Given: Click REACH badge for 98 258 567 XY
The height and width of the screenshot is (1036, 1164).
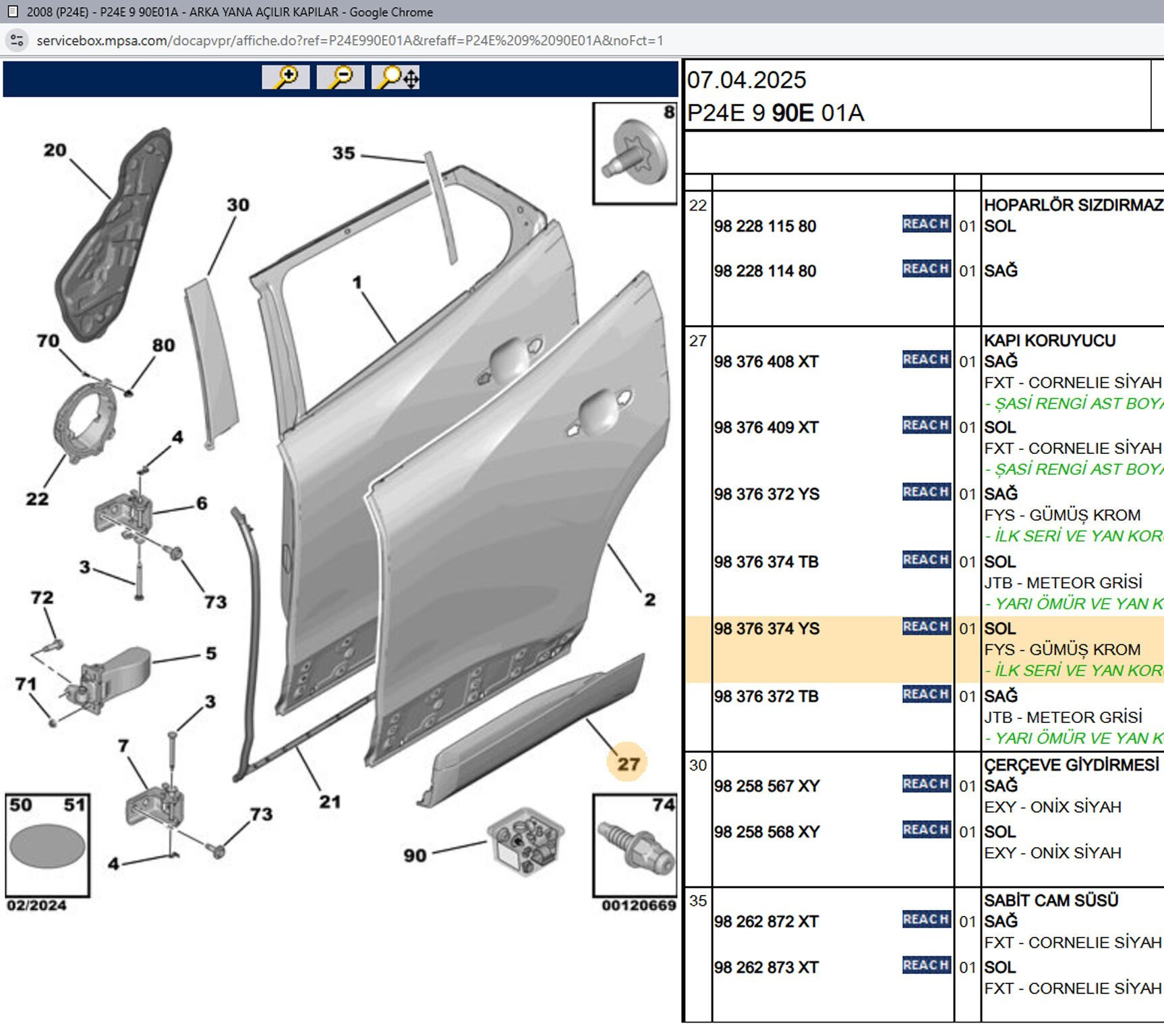Looking at the screenshot, I should (926, 784).
